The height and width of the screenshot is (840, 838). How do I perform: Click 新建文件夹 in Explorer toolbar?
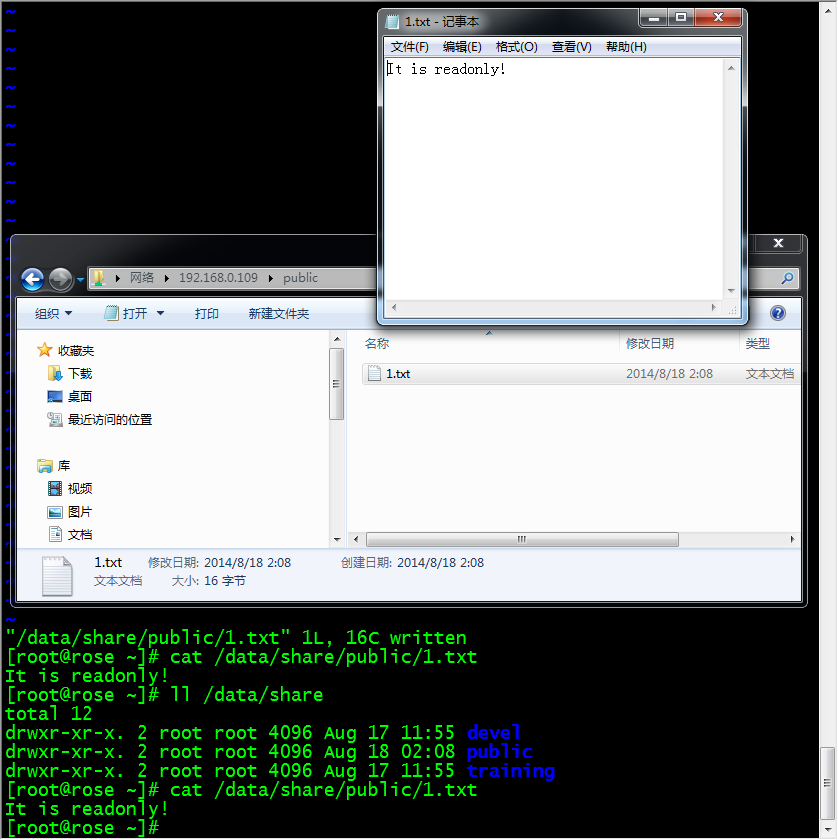tap(279, 313)
